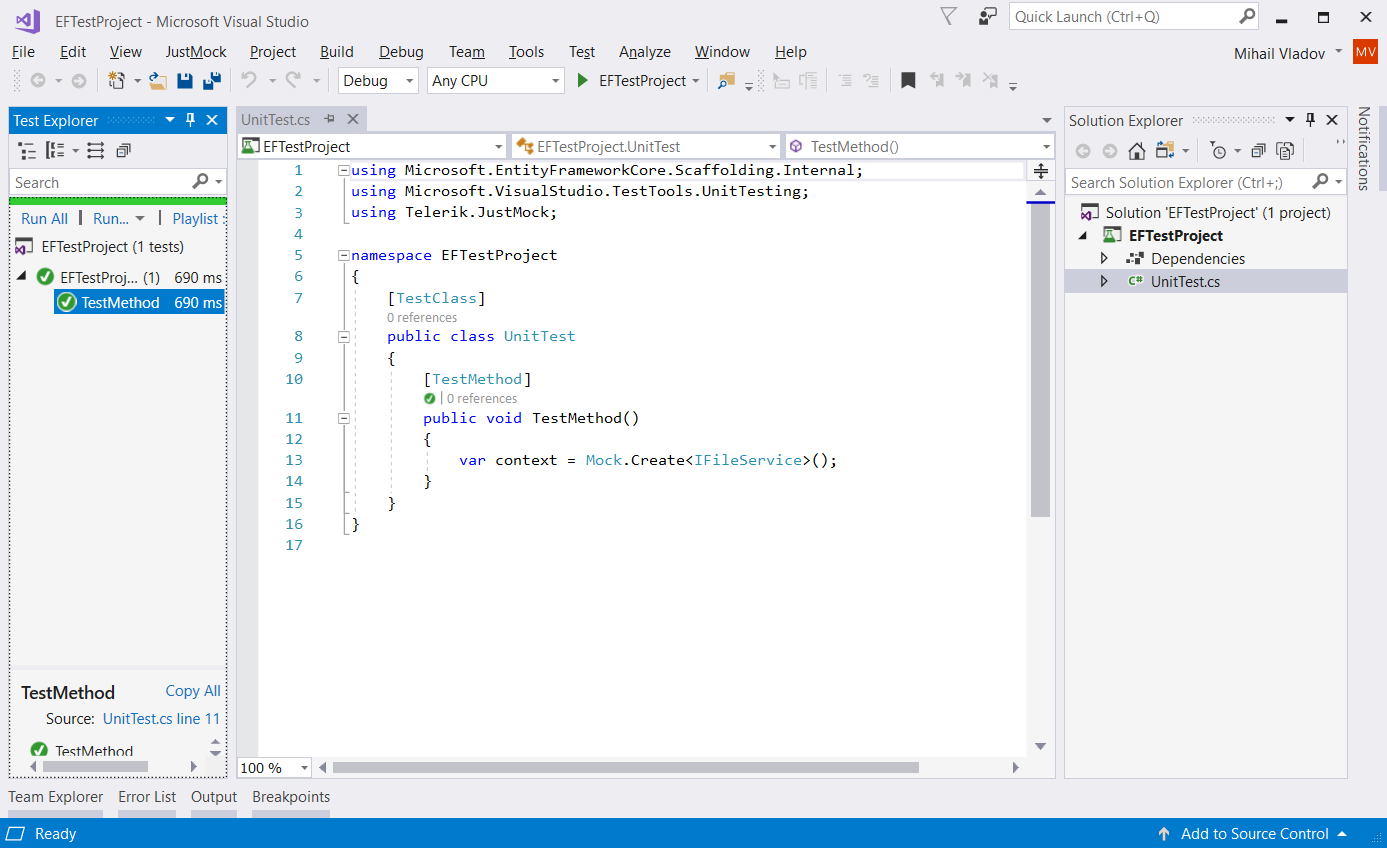Open the JustMock menu
This screenshot has height=848, width=1387.
196,52
